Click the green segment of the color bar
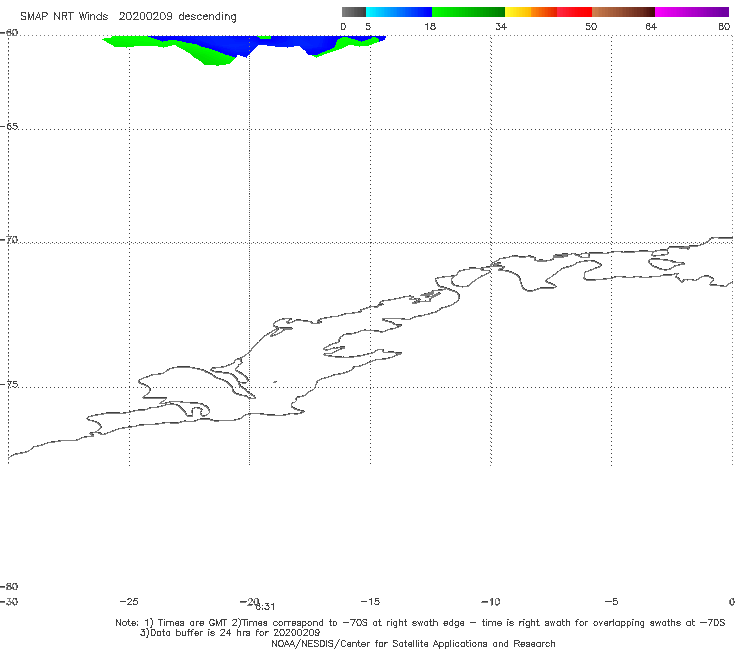This screenshot has height=650, width=740. [468, 12]
